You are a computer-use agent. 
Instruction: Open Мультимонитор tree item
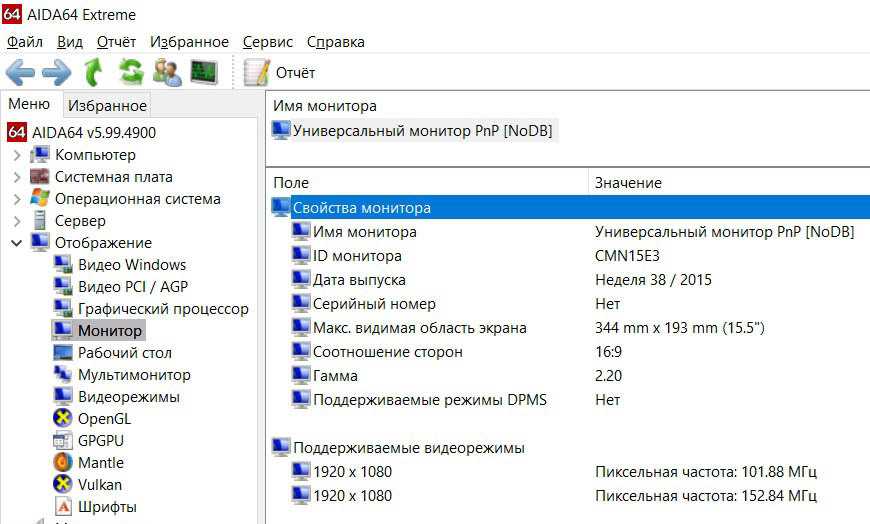coord(134,375)
